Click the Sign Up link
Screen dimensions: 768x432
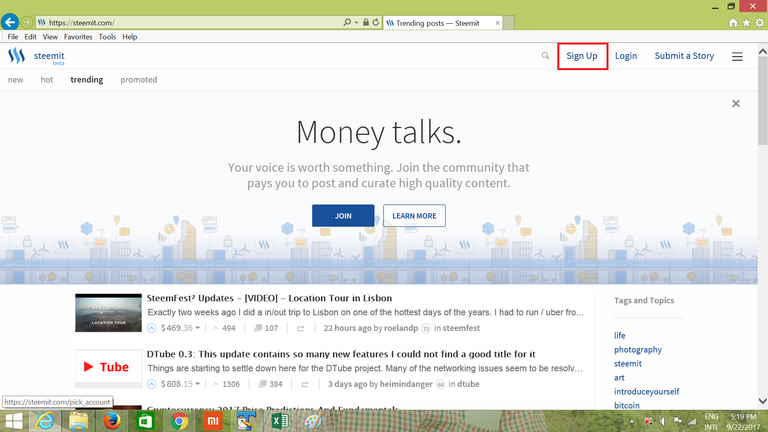tap(582, 56)
